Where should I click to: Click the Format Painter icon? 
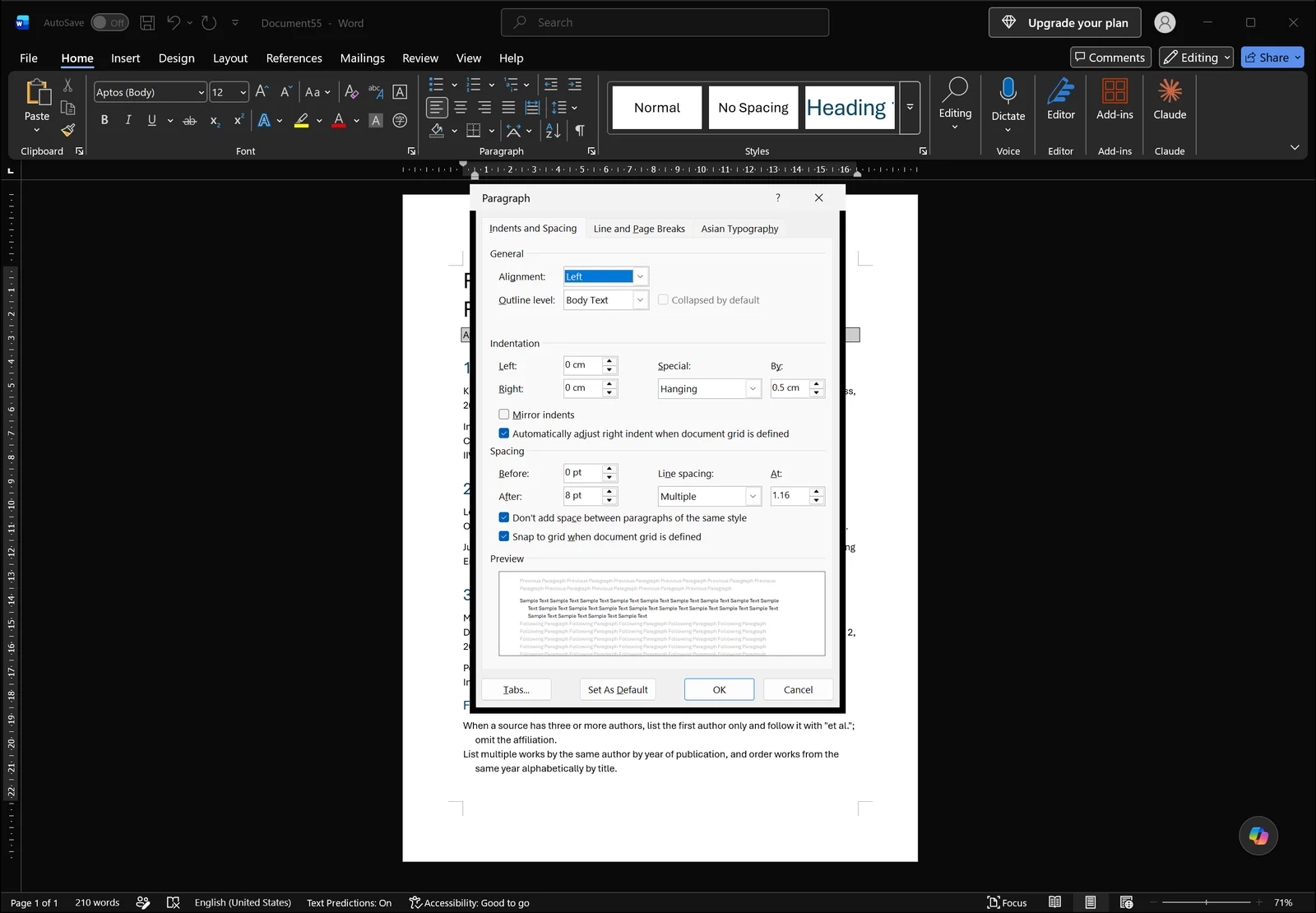coord(68,129)
